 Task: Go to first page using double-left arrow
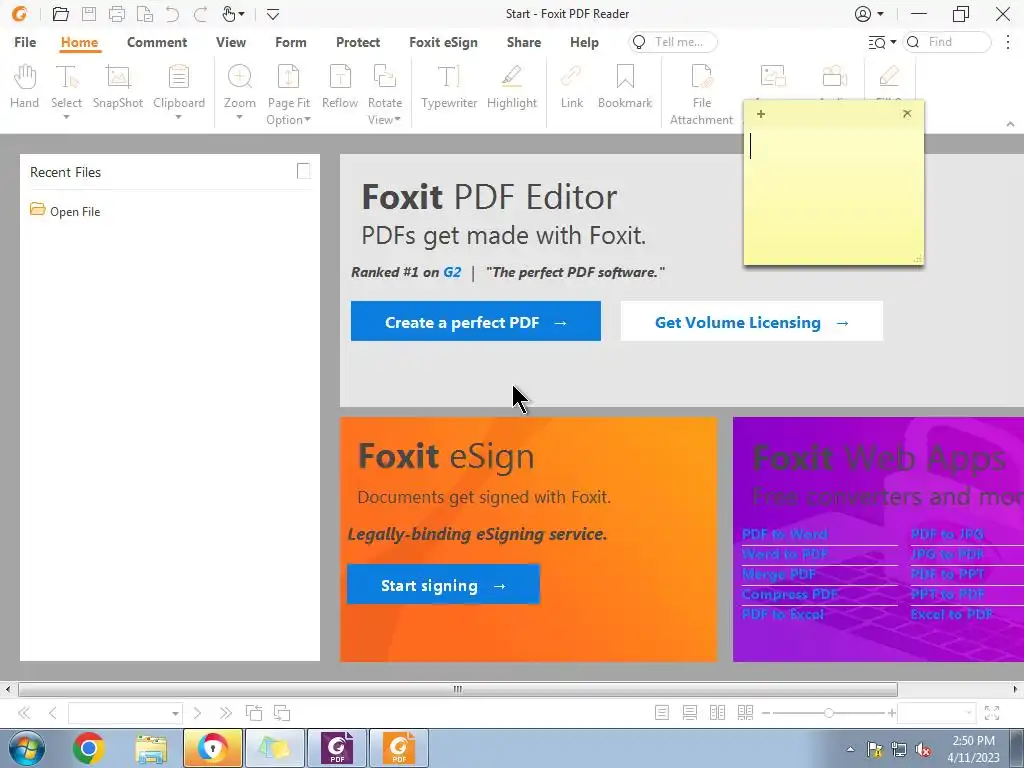pos(24,713)
